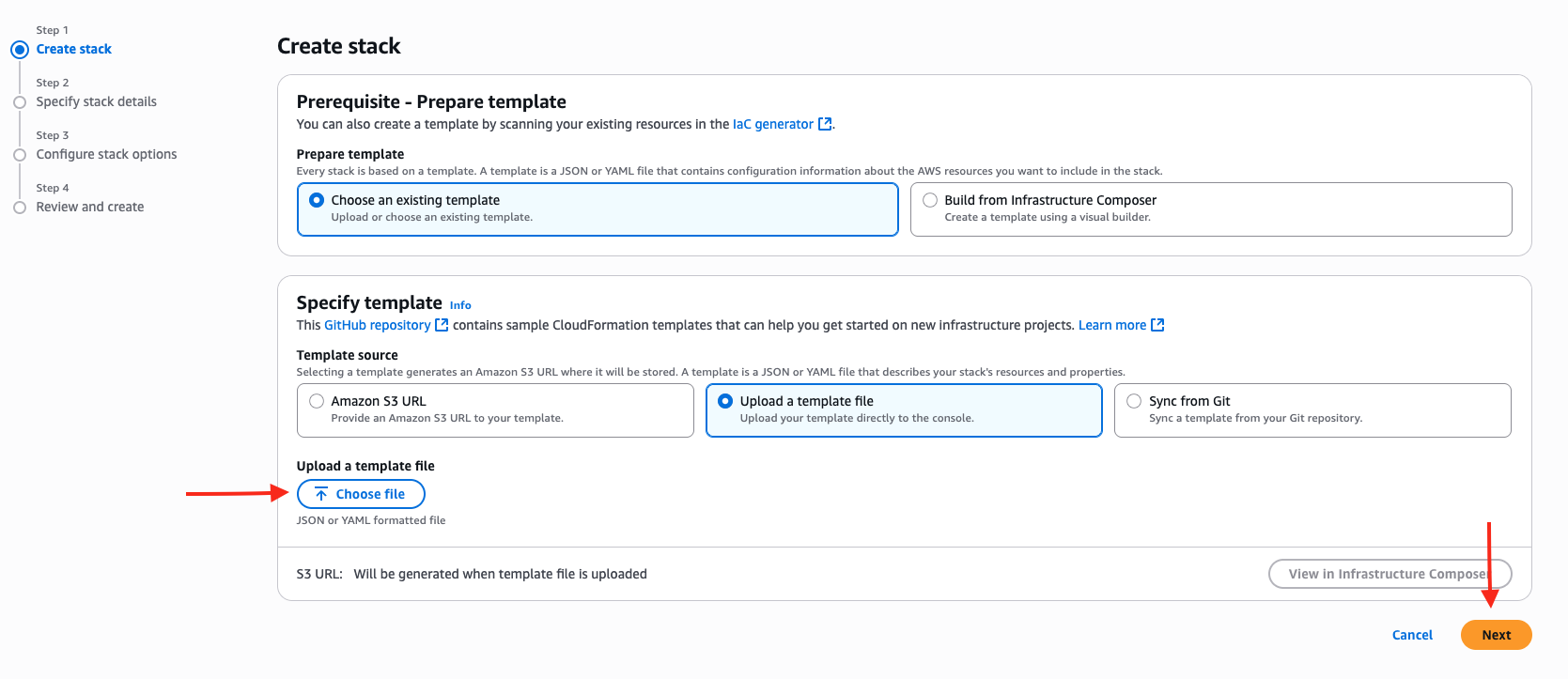Screen dimensions: 1568x679
Task: Select Amazon S3 URL template source
Action: pos(317,401)
